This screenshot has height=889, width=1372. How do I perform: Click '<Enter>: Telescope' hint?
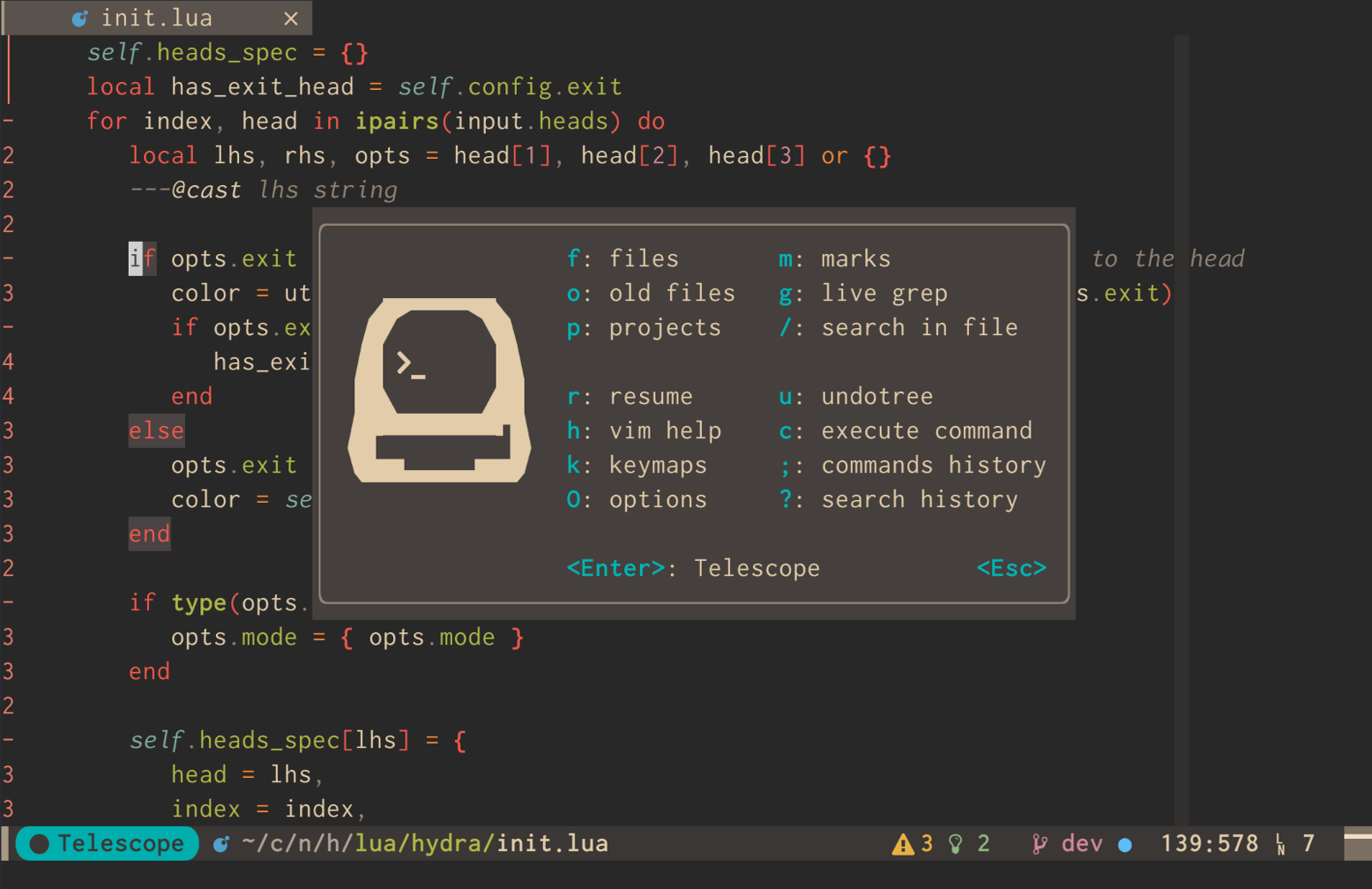[693, 568]
